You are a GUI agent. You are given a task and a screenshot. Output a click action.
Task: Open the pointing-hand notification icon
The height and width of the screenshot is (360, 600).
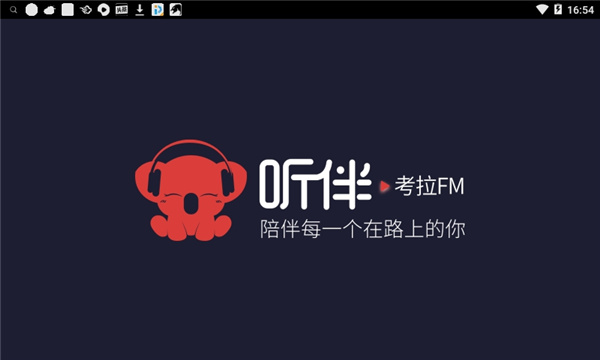pos(86,10)
